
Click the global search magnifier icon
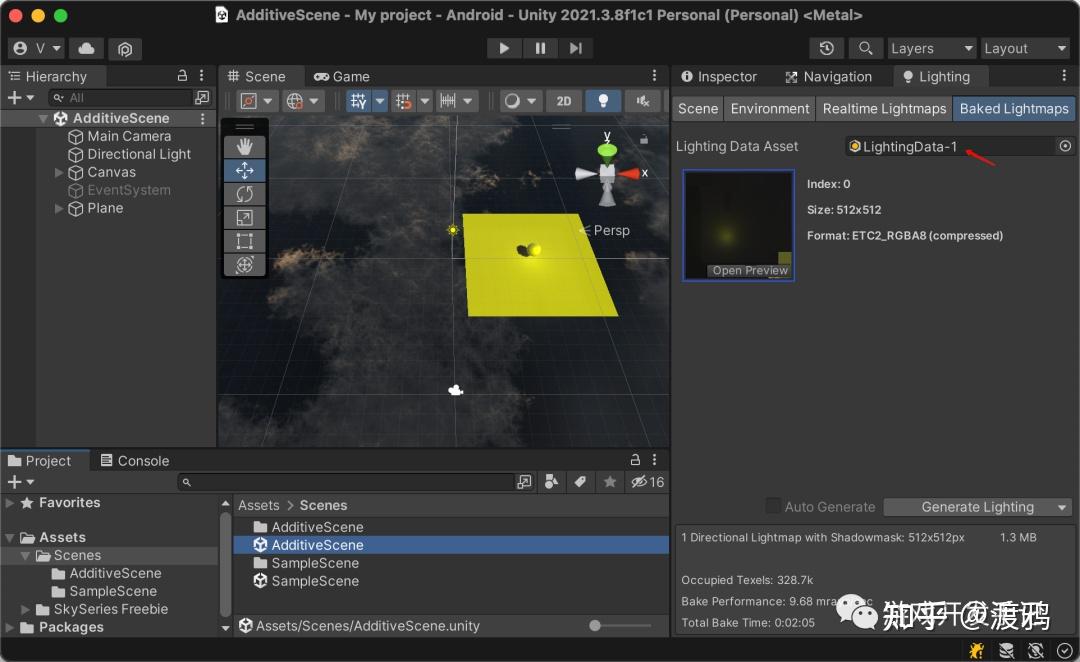coord(865,48)
